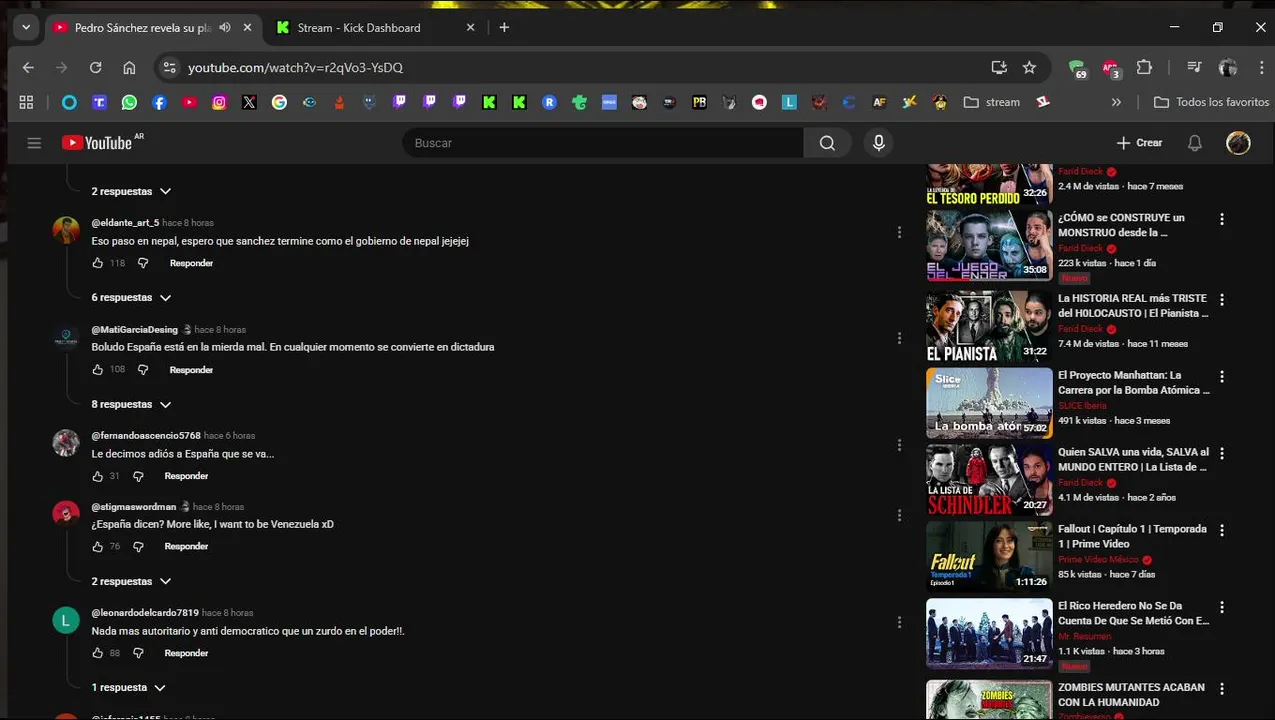Open the X (Twitter) bookmark icon
This screenshot has width=1275, height=720.
[249, 102]
